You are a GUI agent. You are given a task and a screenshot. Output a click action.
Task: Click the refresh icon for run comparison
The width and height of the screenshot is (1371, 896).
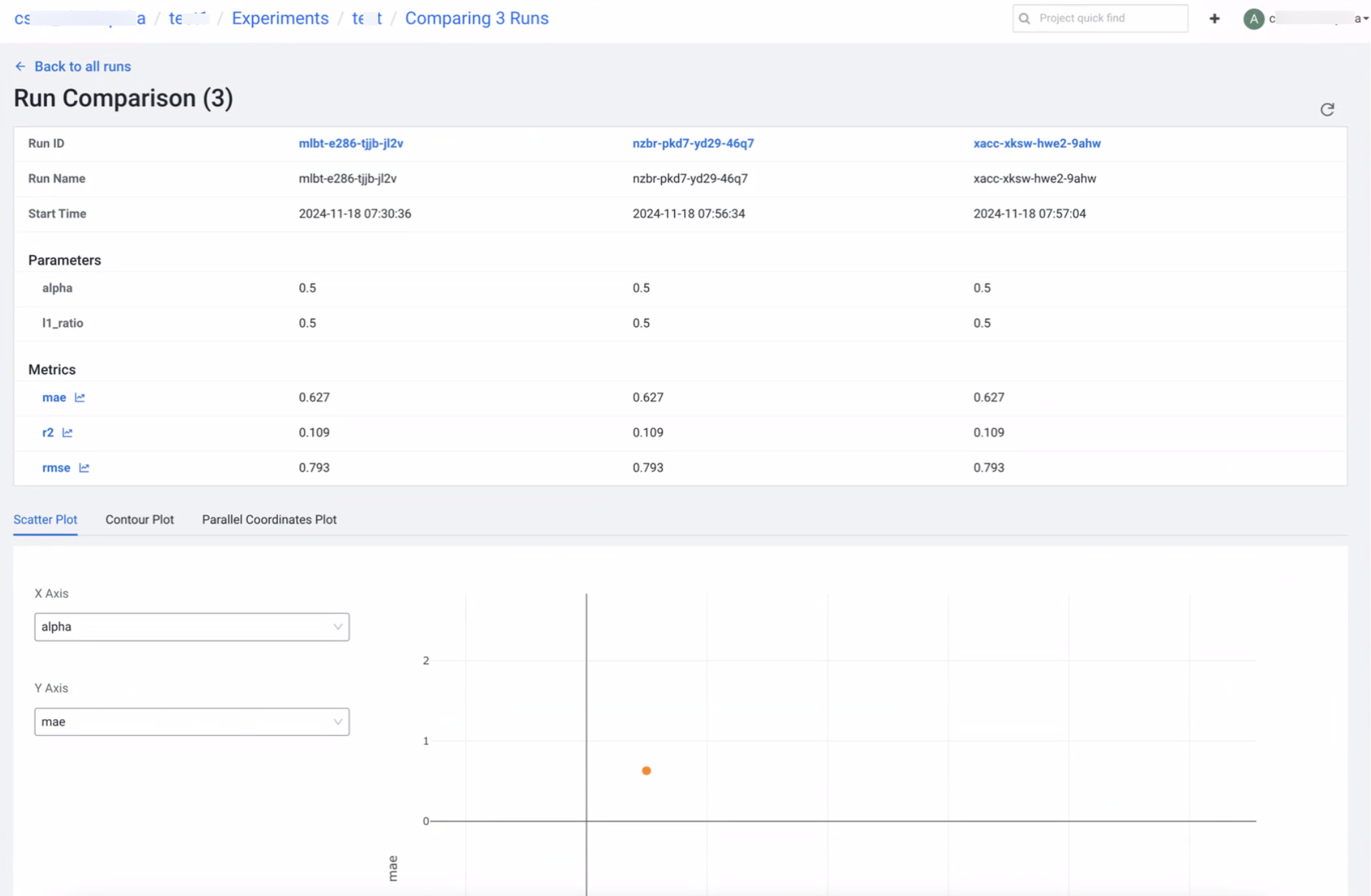click(1327, 110)
